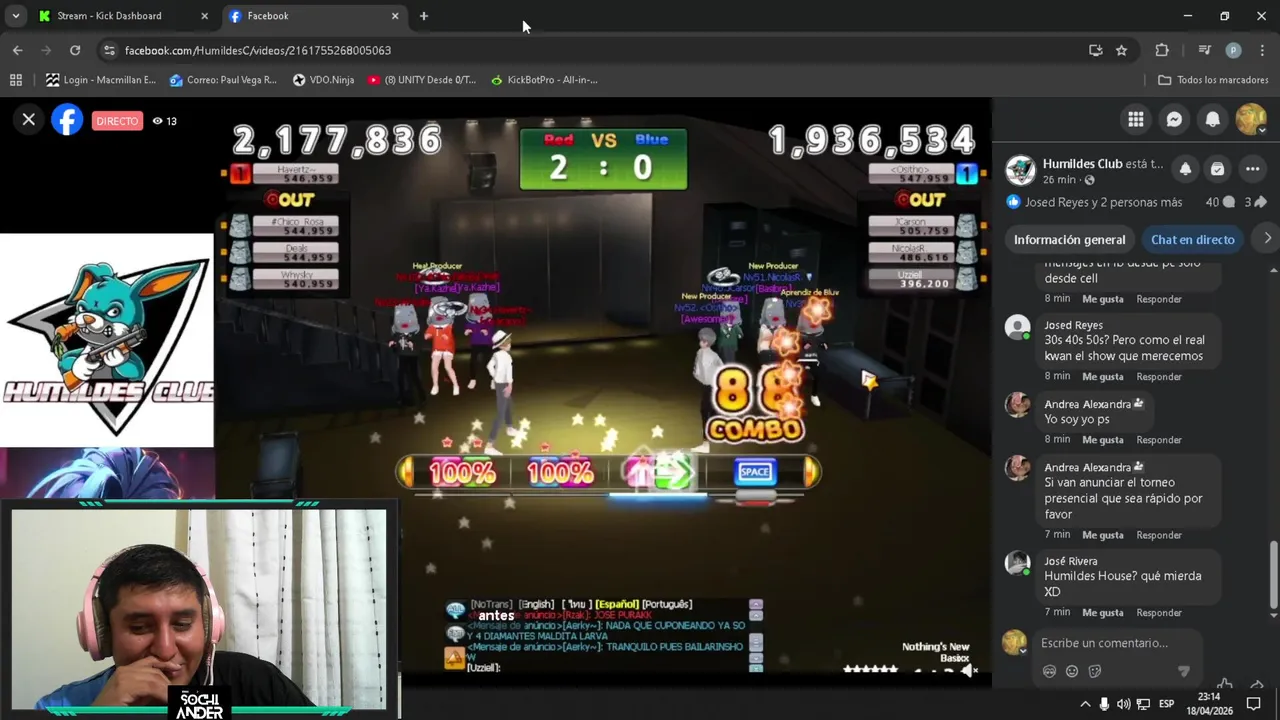
Task: Insert an avatar sticker in comment
Action: tap(1049, 672)
